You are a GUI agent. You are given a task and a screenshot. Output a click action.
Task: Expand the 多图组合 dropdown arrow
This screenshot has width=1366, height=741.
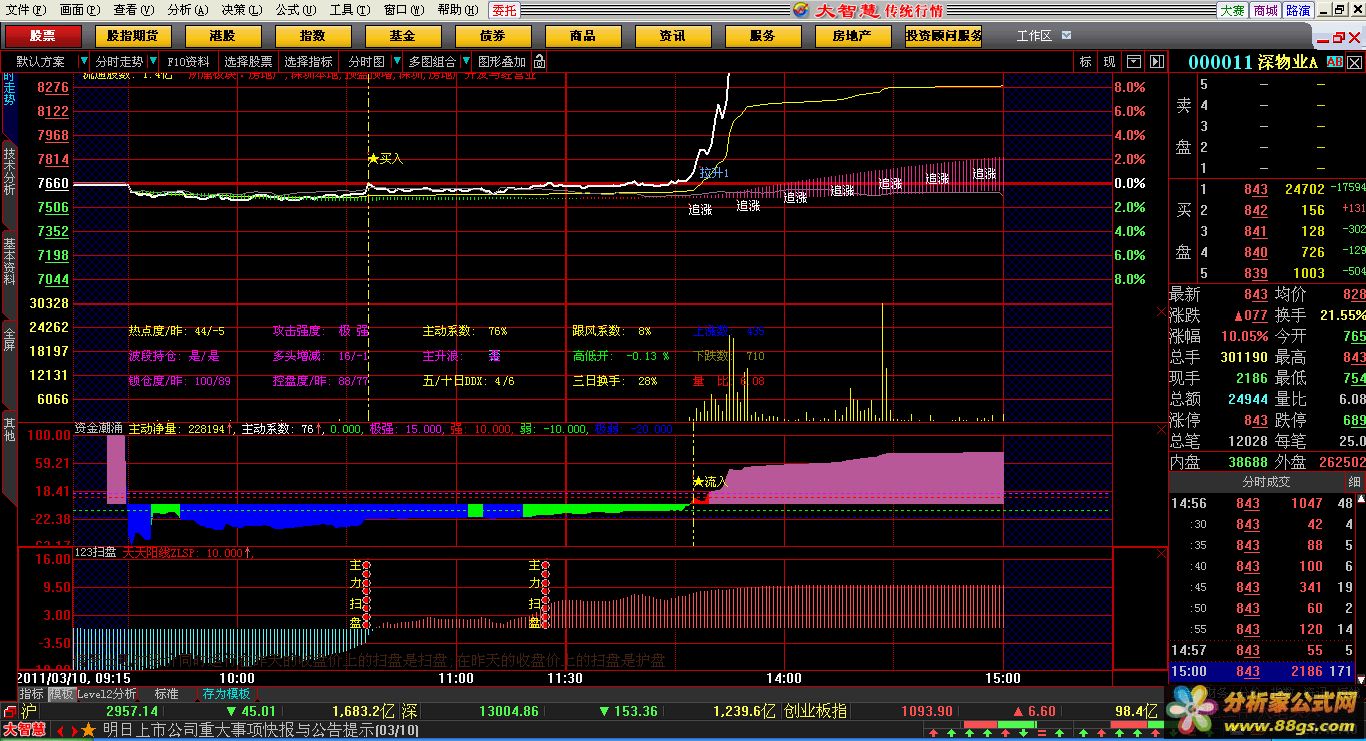(x=465, y=62)
